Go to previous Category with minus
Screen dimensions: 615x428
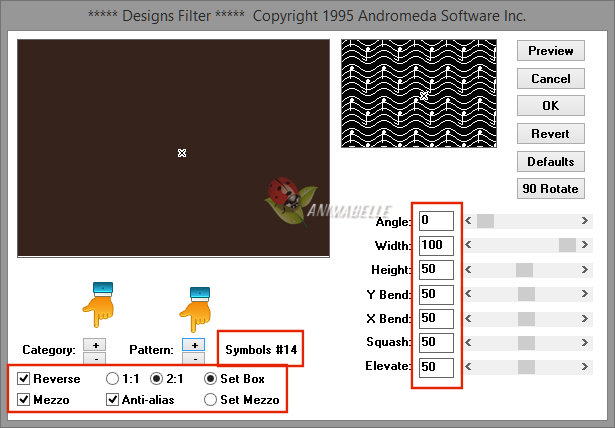tap(95, 358)
